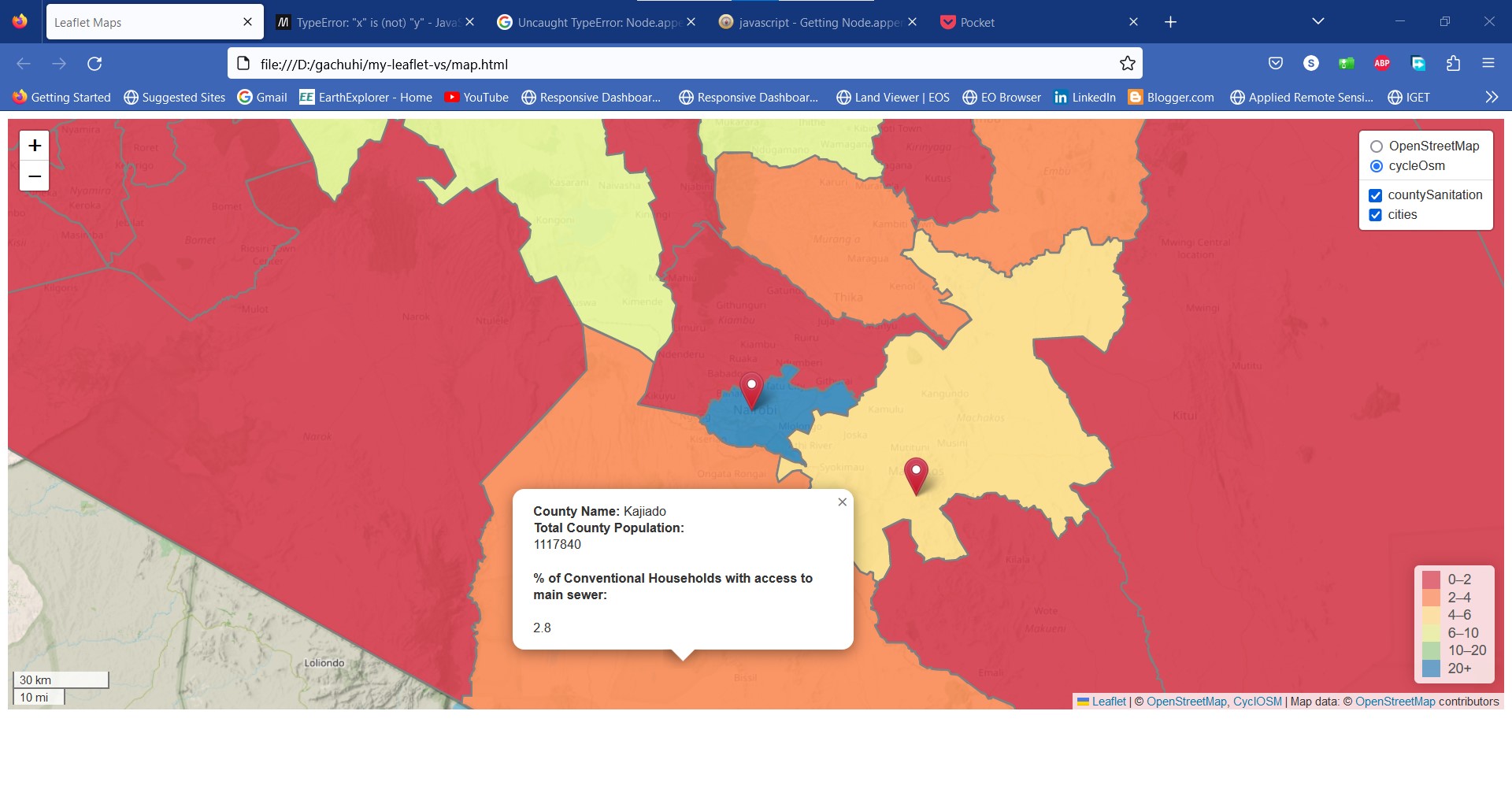Close the Kajiado county popup
This screenshot has height=811, width=1512.
pyautogui.click(x=842, y=502)
